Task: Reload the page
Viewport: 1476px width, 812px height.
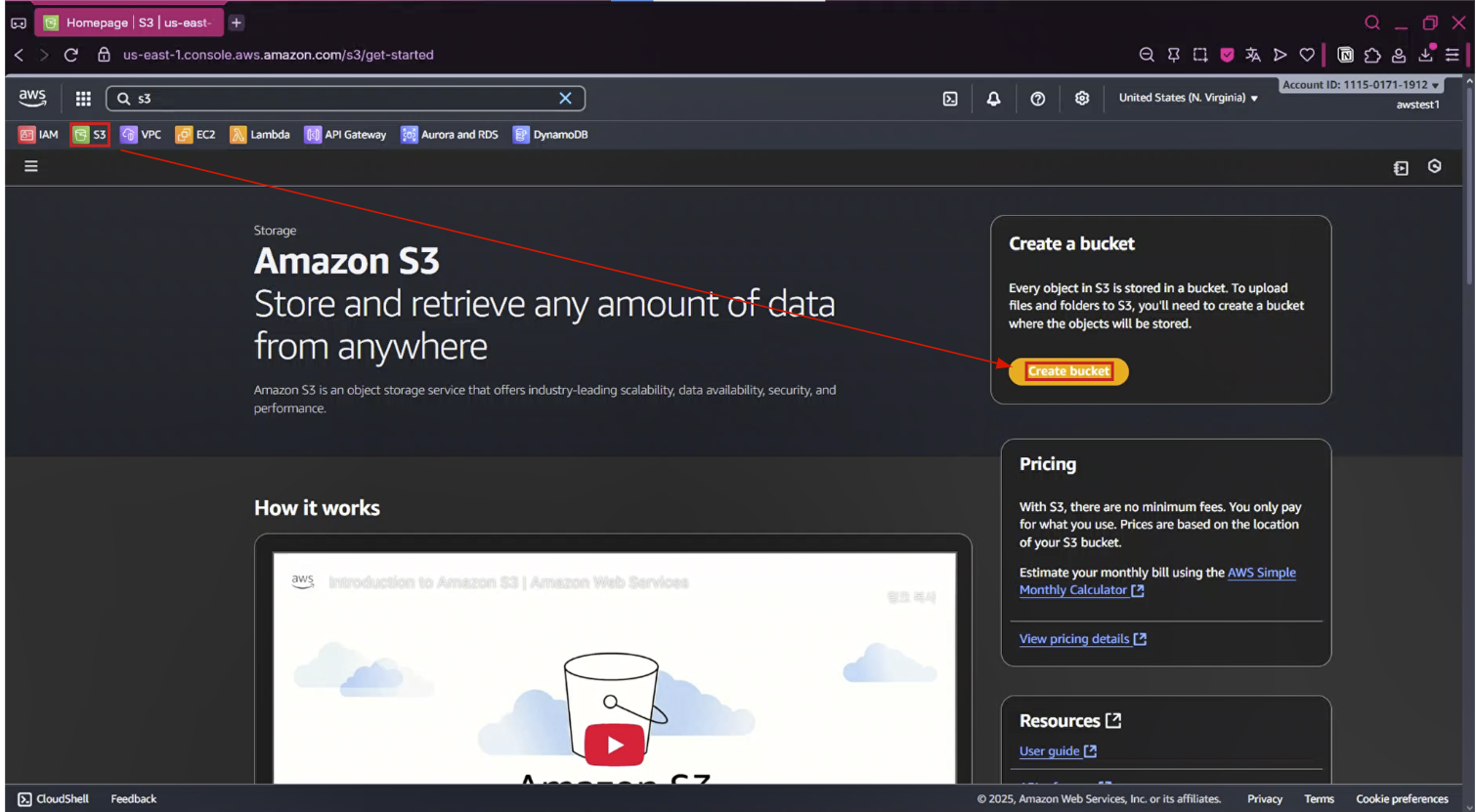Action: pos(70,55)
